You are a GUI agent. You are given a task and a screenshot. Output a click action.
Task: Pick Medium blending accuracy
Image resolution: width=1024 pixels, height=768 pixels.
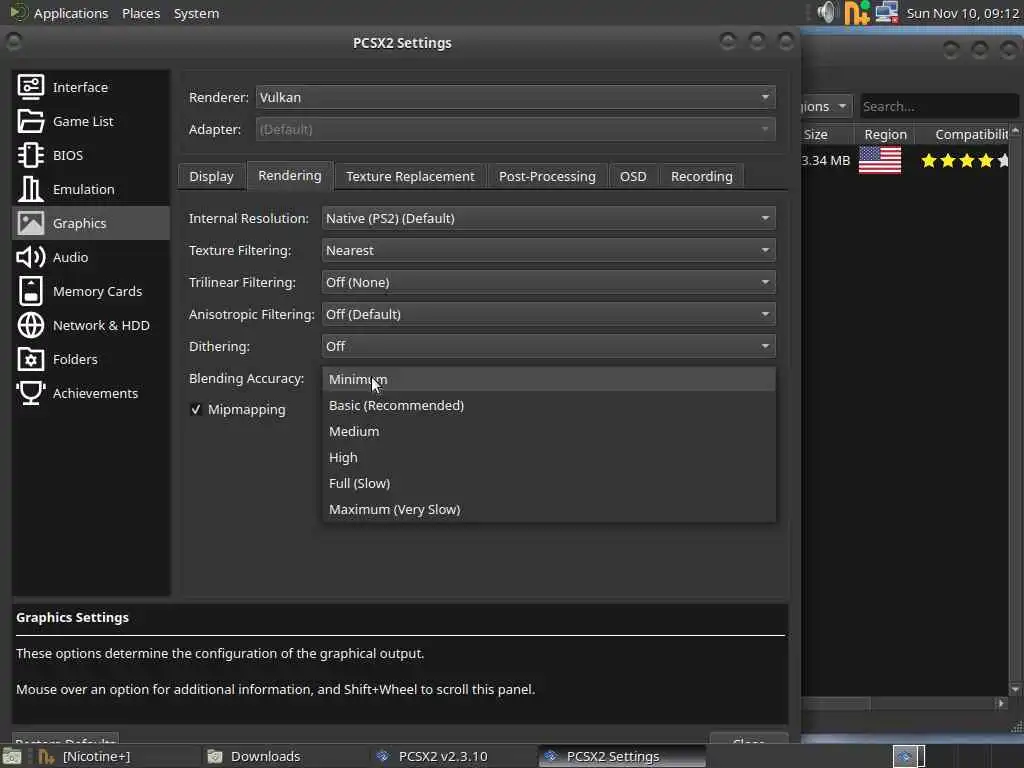pyautogui.click(x=549, y=431)
